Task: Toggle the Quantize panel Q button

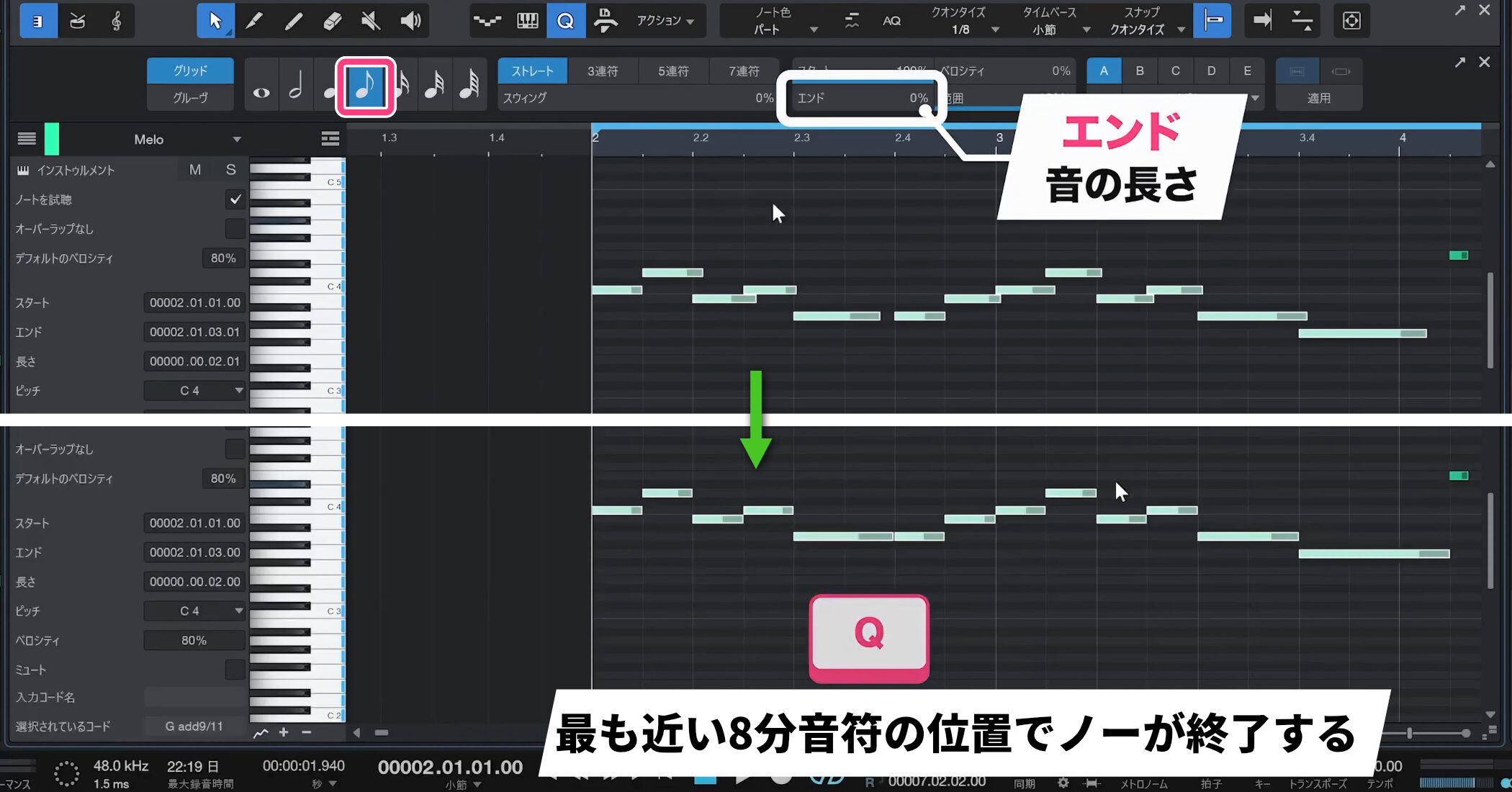Action: point(565,20)
